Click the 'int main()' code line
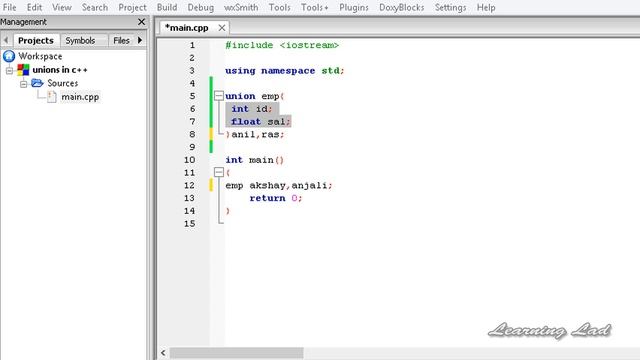Viewport: 640px width, 360px height. [x=254, y=160]
